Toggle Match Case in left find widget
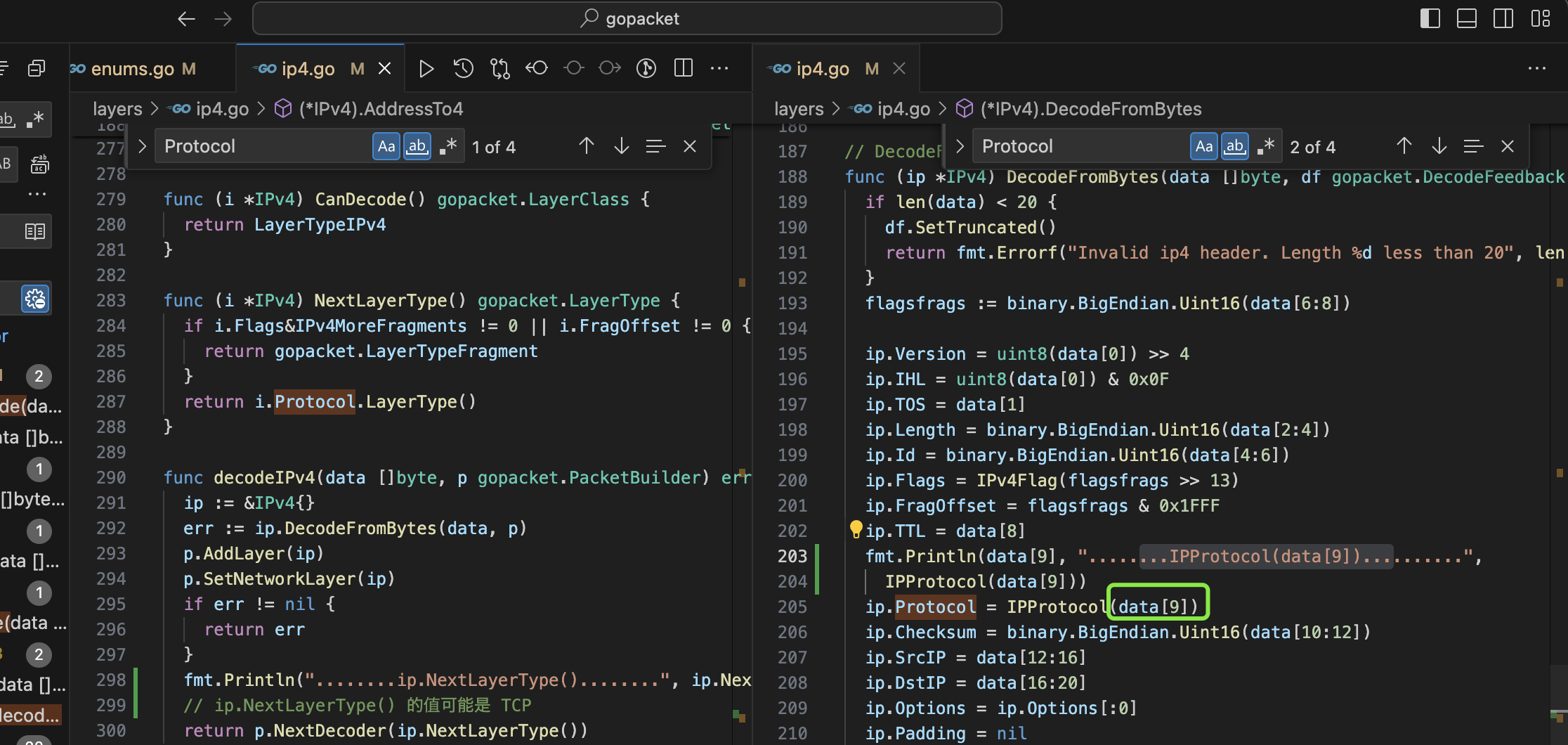 386,146
